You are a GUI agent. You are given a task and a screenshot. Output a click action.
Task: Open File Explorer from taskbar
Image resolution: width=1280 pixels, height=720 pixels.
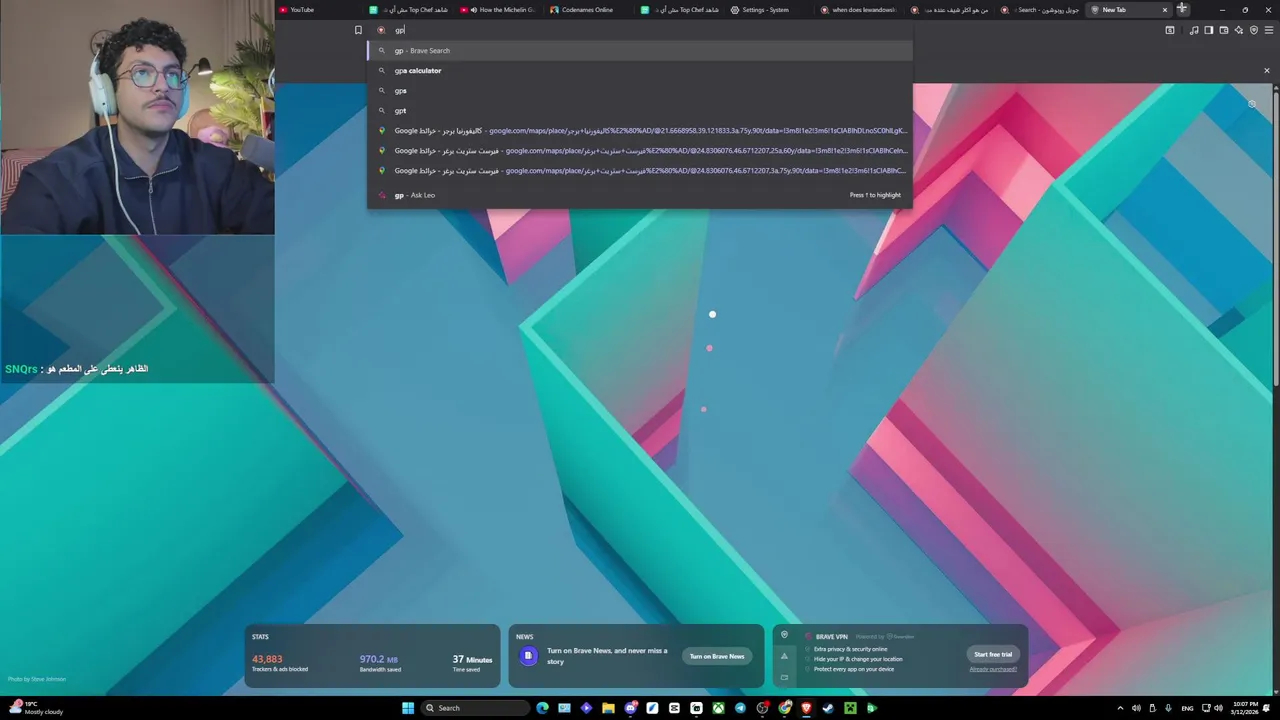[x=608, y=708]
